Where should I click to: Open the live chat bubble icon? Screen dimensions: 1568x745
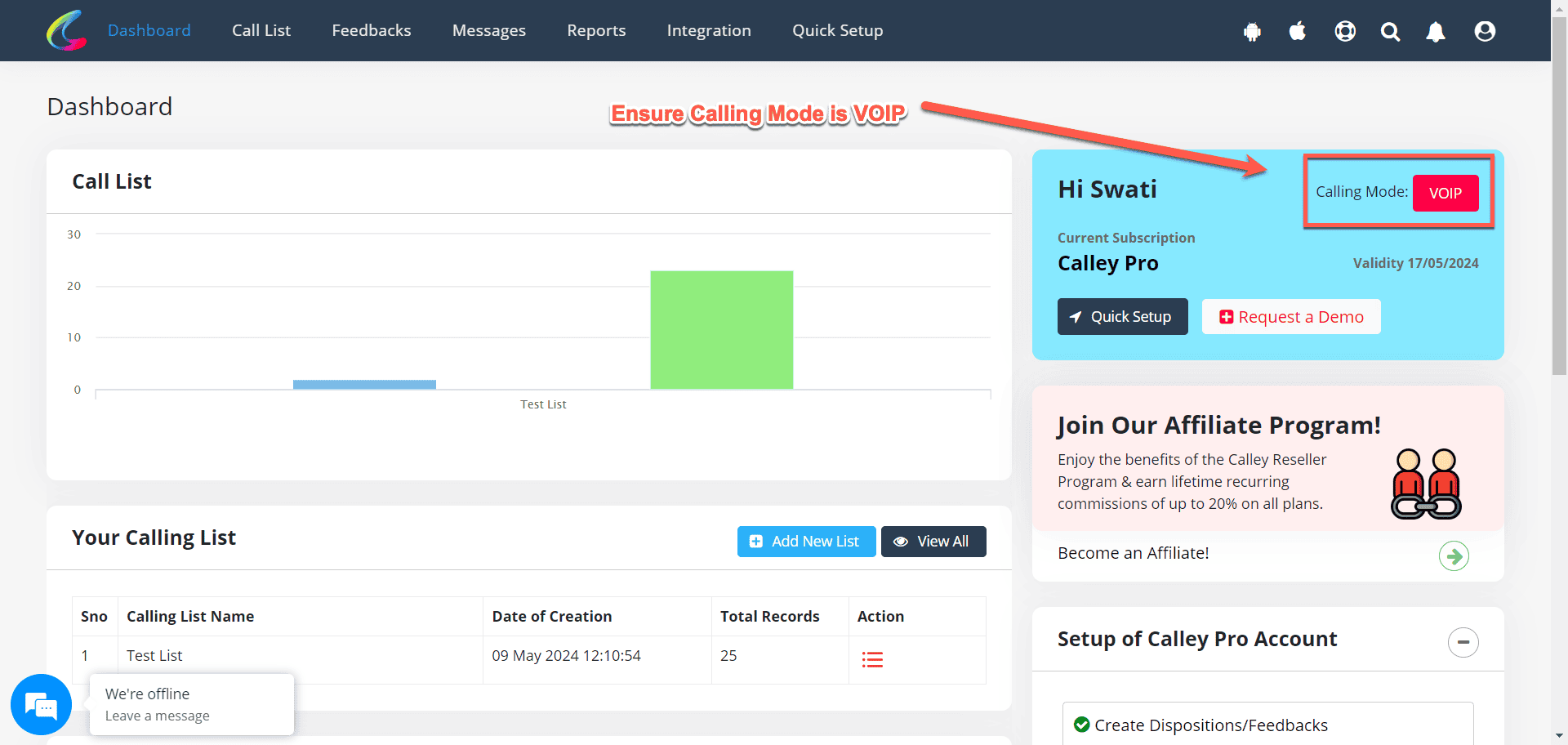(41, 704)
